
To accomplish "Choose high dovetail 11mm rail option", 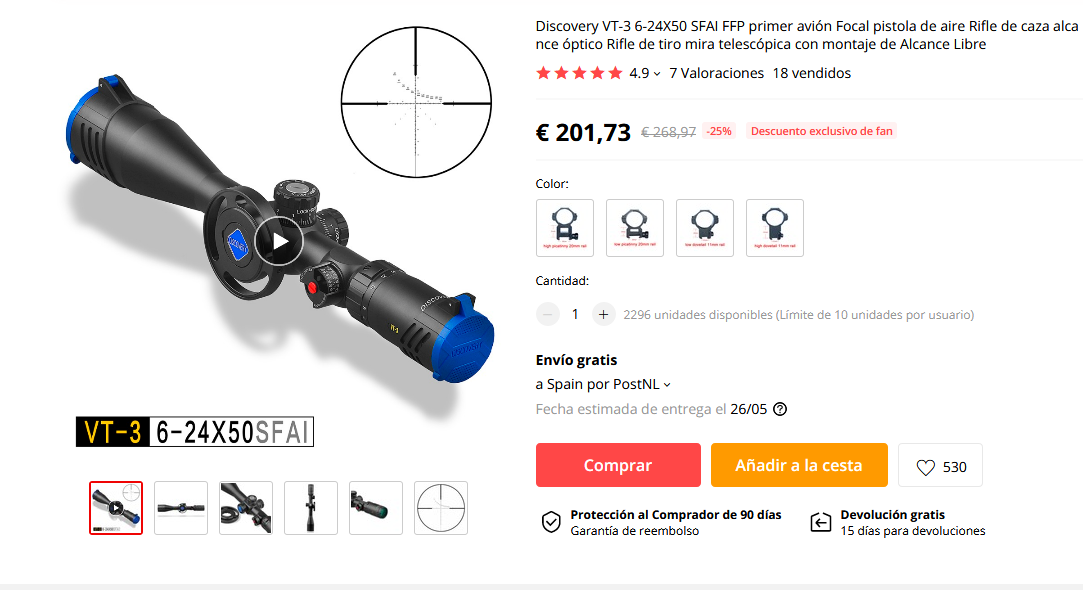I will click(775, 228).
